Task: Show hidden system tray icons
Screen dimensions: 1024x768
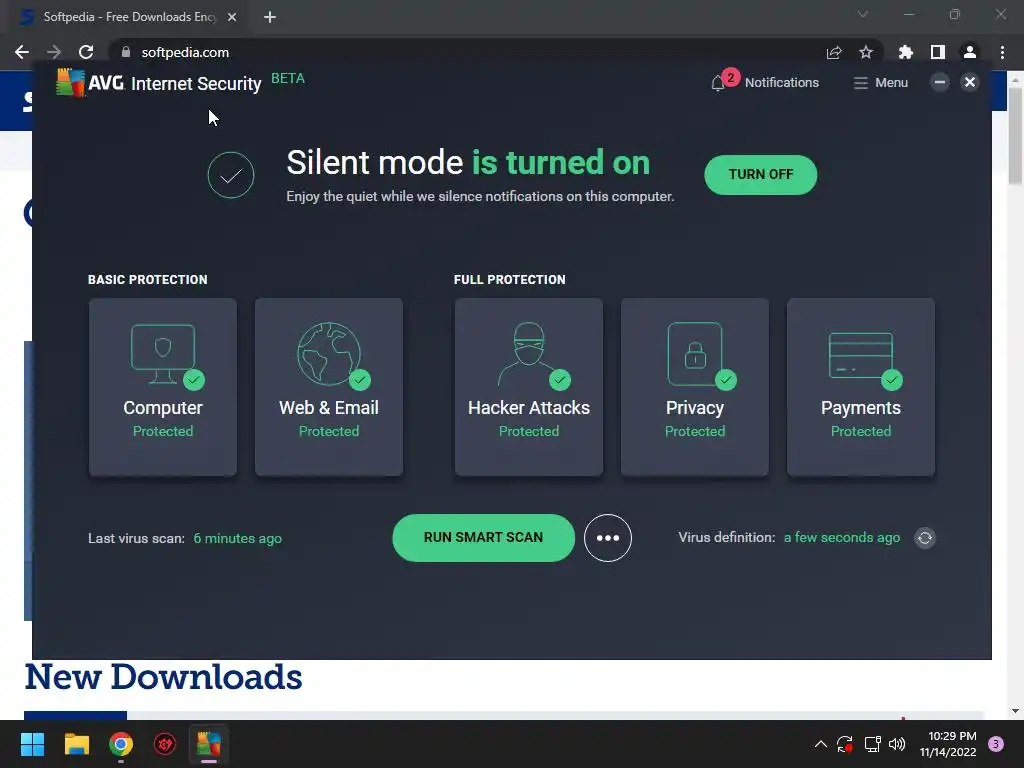Action: (x=821, y=744)
